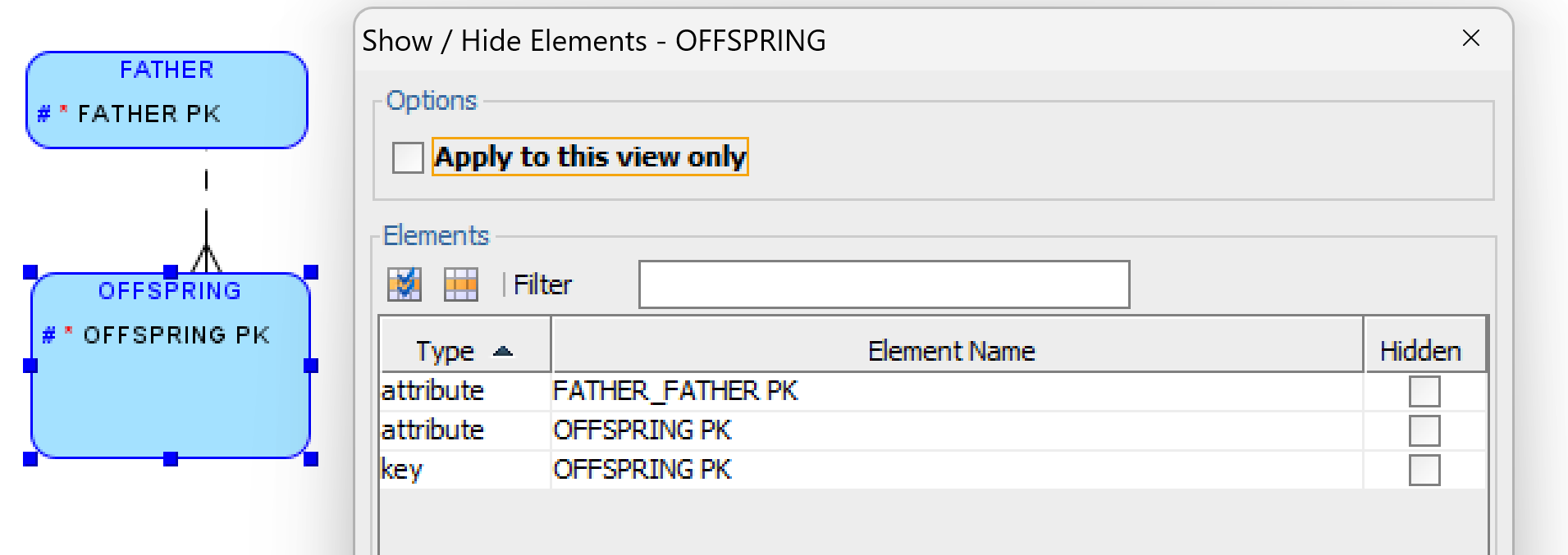Tick Hidden checkbox for FATHER_FATHER PK attribute

click(1424, 391)
